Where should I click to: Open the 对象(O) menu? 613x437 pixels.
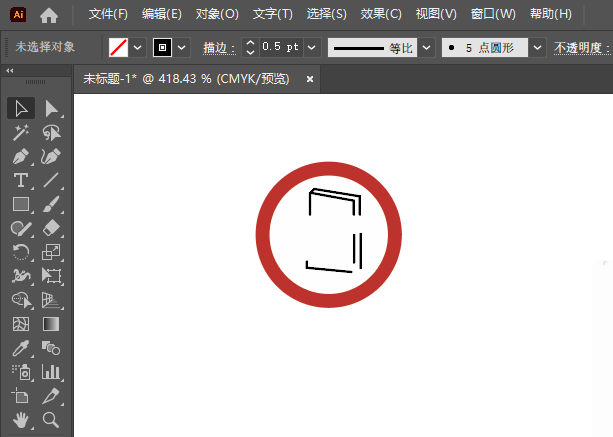click(x=217, y=14)
